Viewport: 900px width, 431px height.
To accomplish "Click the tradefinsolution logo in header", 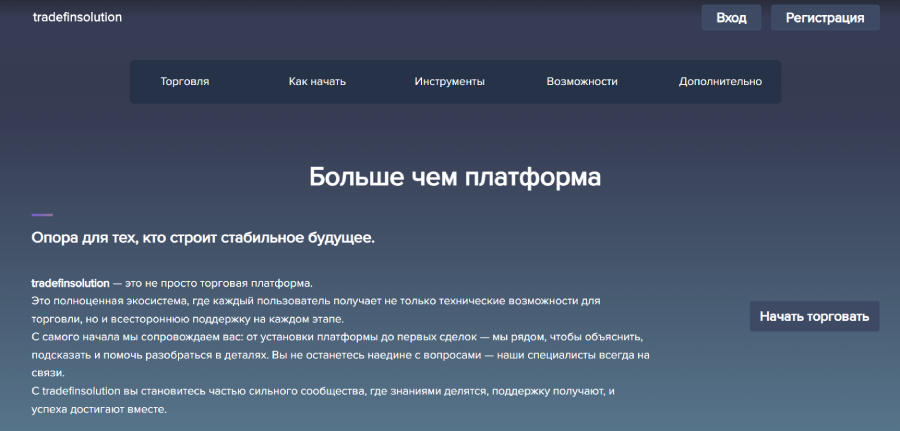I will point(77,17).
